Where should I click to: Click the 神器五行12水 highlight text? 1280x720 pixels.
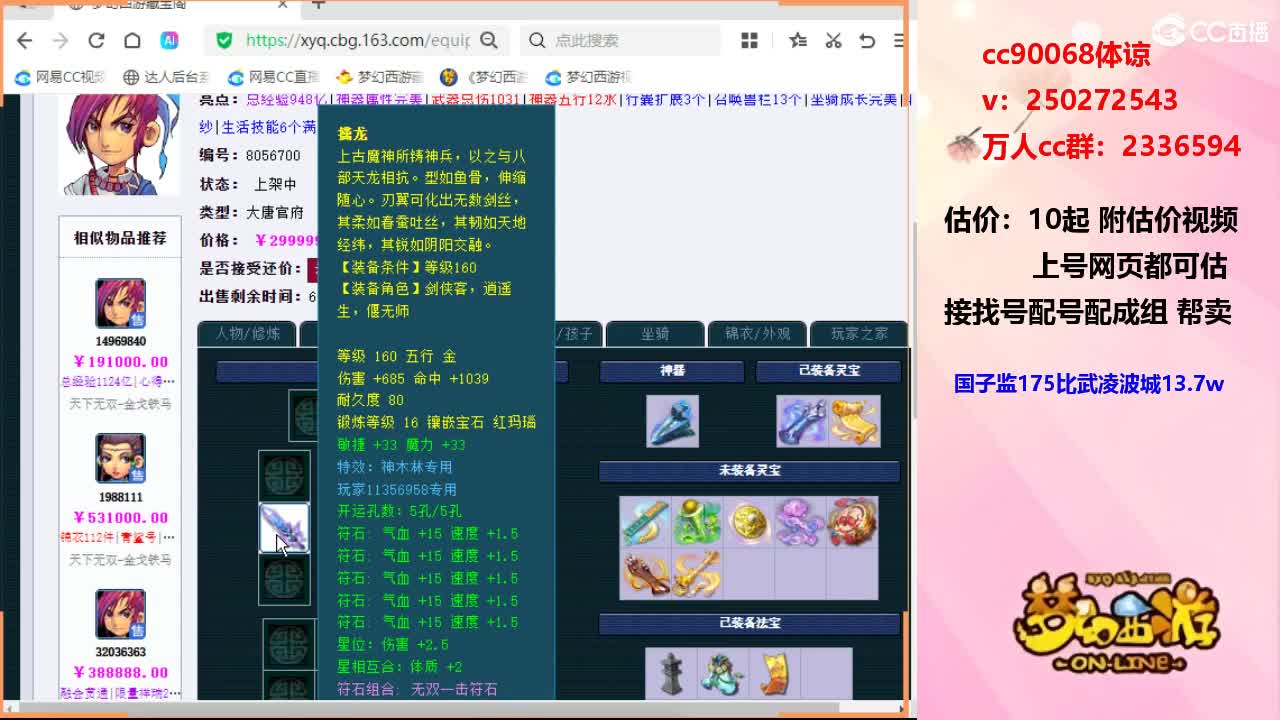[573, 100]
